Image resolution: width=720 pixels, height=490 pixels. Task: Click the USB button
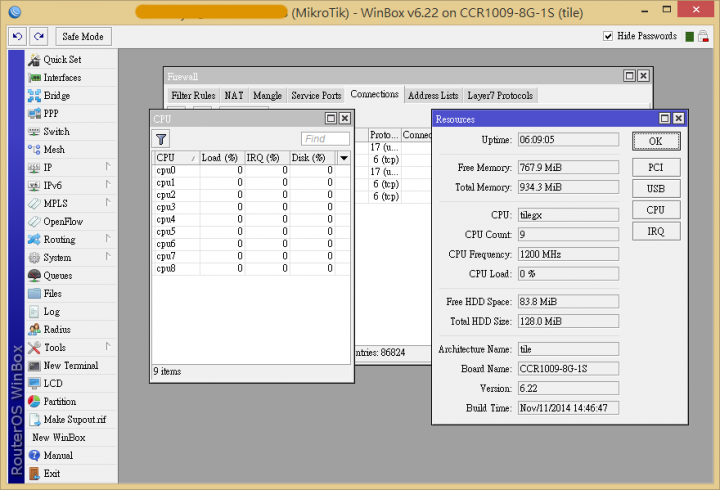[656, 189]
